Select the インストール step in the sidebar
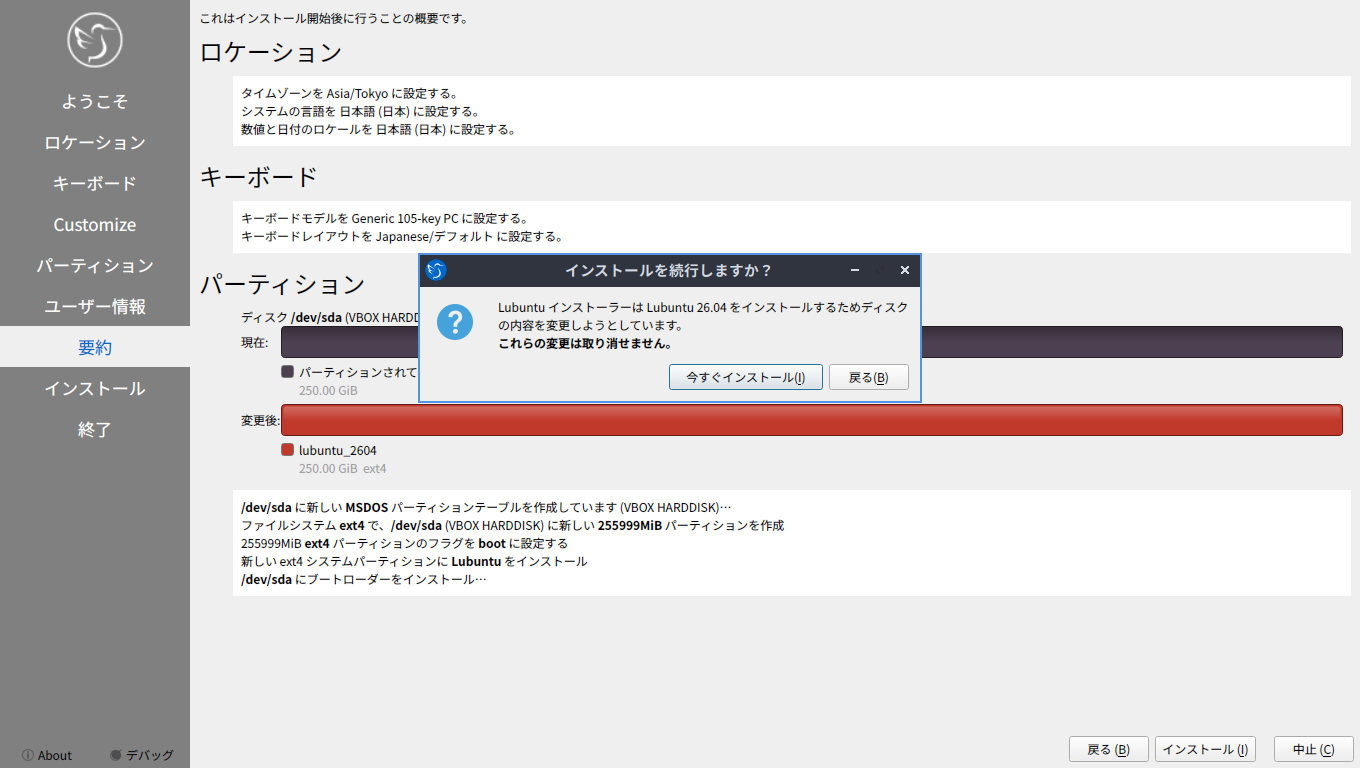Screen dimensions: 1360x768 (95, 388)
